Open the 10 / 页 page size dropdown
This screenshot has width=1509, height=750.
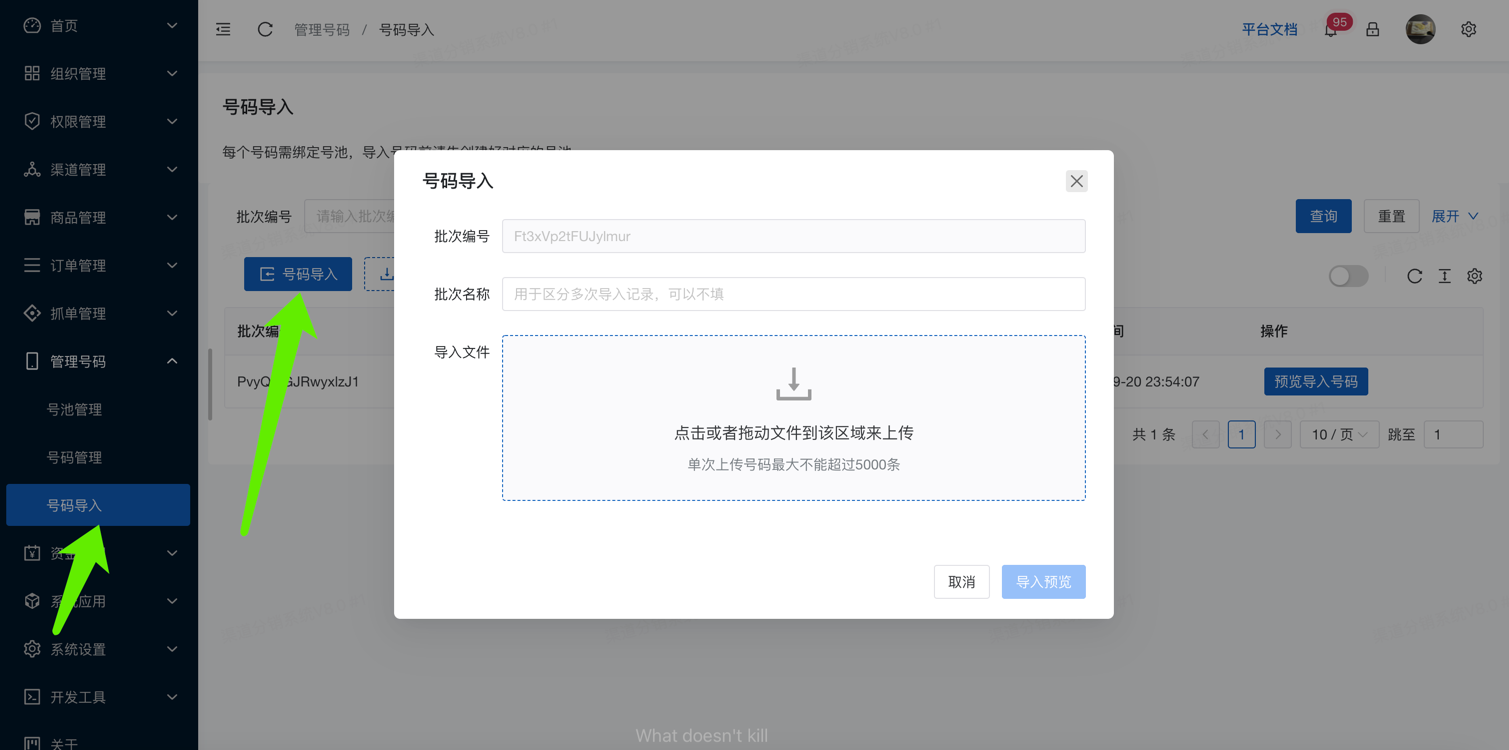pyautogui.click(x=1339, y=435)
